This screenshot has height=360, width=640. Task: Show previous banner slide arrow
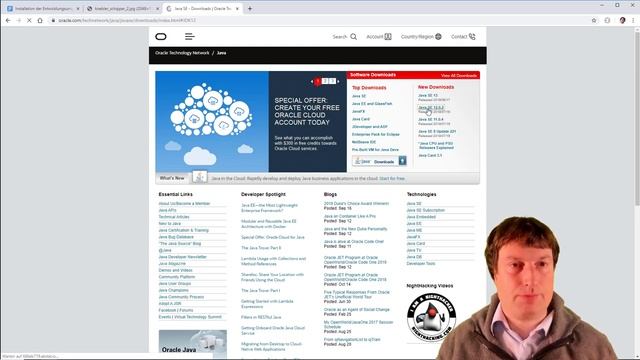click(312, 81)
